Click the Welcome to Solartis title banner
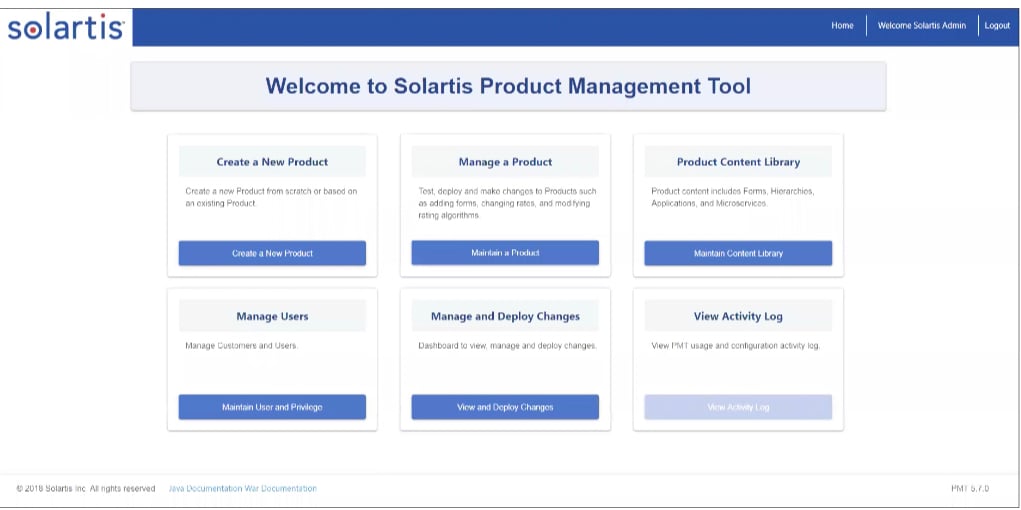 click(508, 86)
